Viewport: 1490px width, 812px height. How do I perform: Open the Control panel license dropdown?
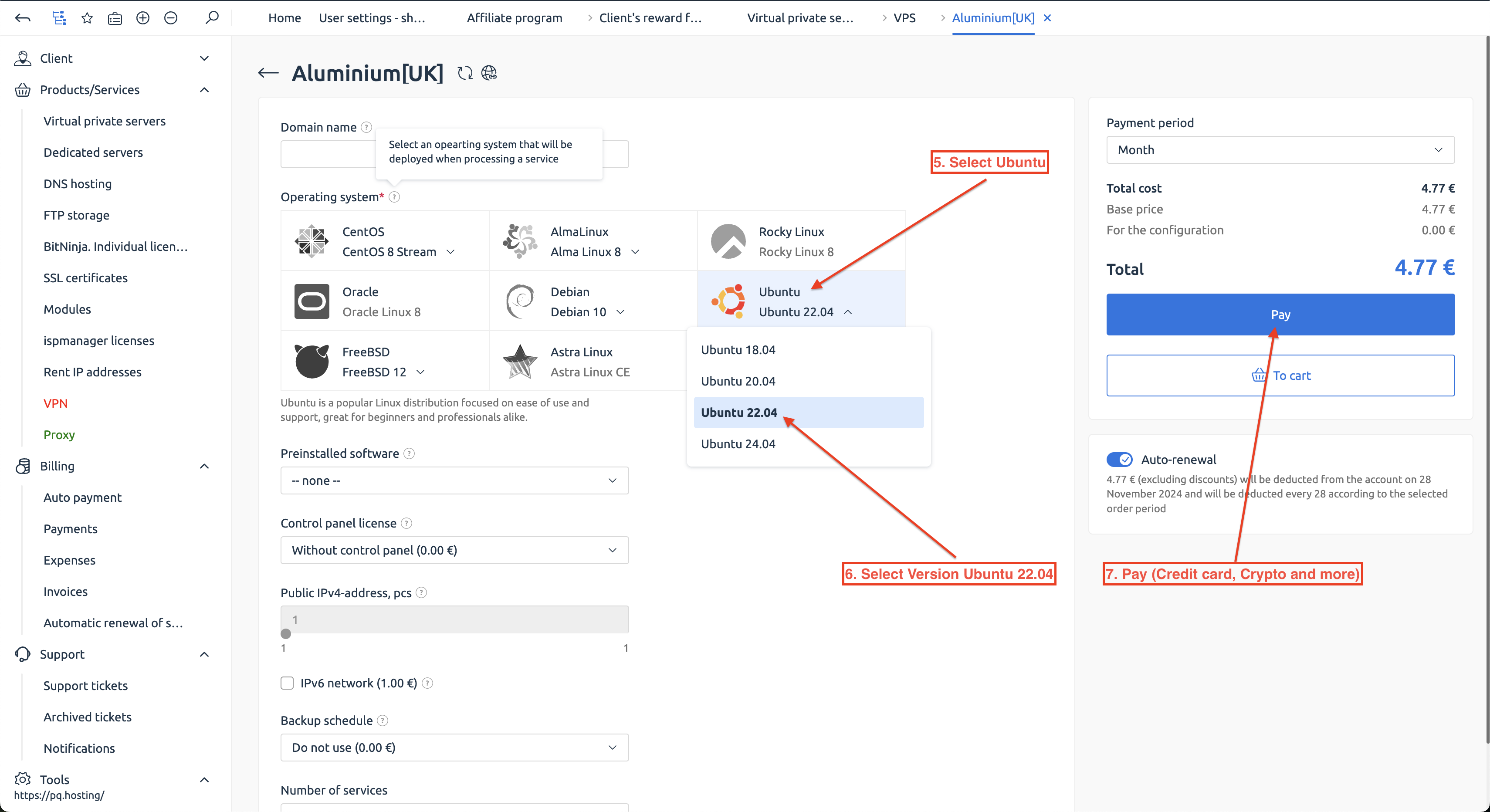click(455, 550)
